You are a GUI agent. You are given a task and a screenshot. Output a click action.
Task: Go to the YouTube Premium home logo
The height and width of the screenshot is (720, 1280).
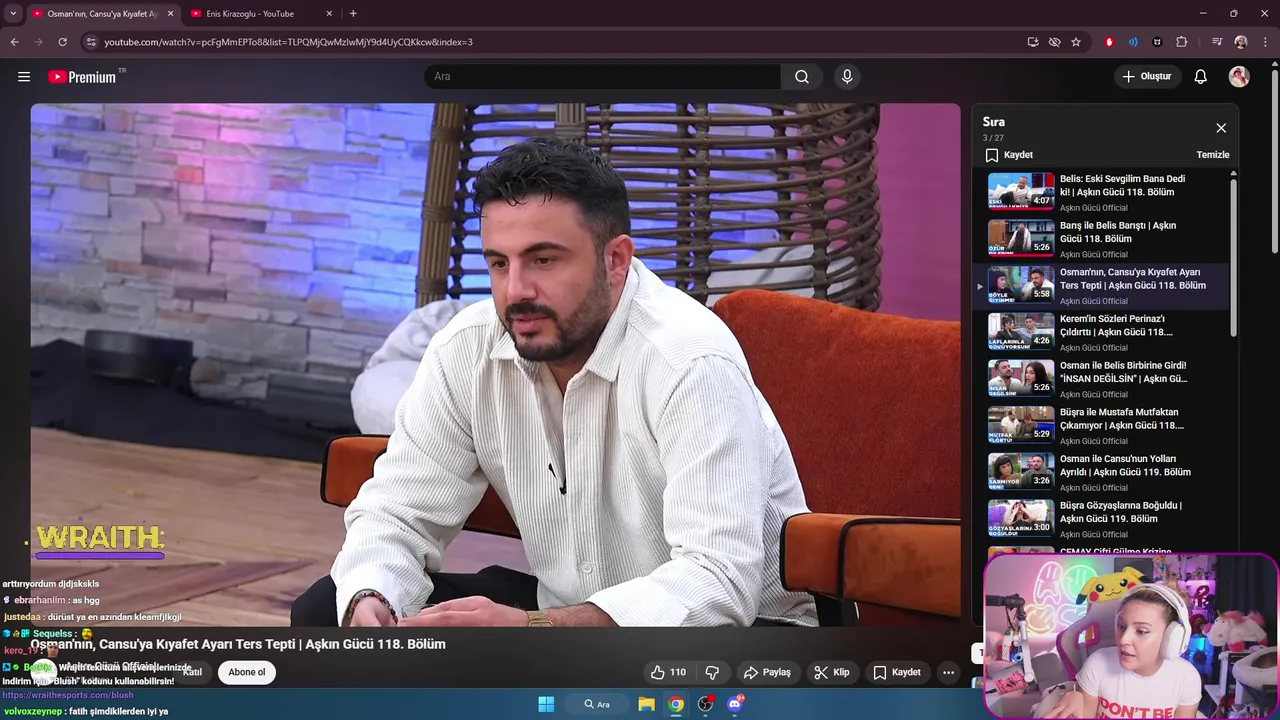pos(82,77)
